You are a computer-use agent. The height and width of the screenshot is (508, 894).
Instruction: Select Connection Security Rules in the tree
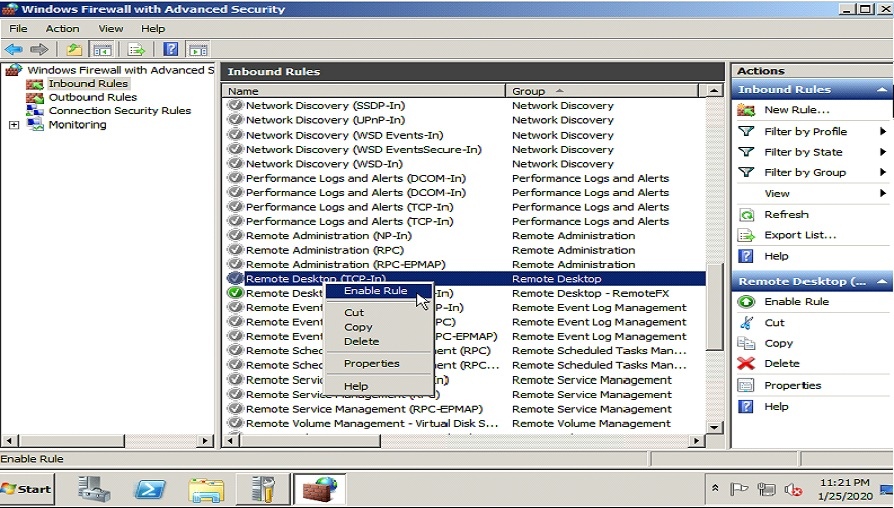click(x=120, y=111)
